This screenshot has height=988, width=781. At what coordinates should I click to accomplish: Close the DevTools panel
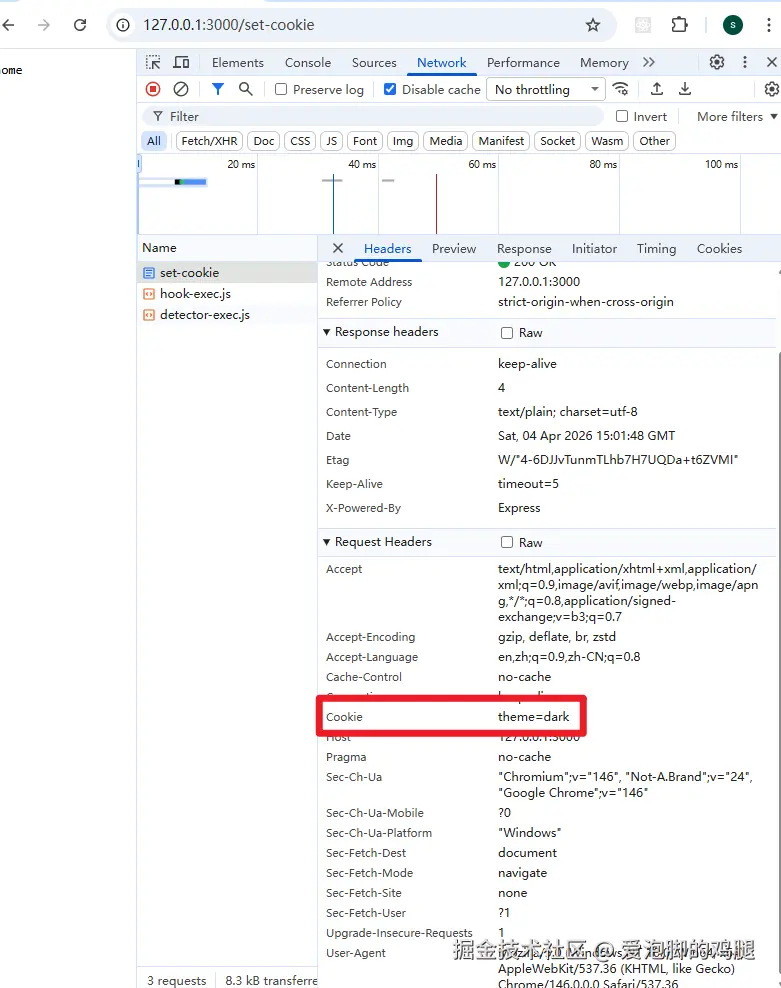coord(772,62)
